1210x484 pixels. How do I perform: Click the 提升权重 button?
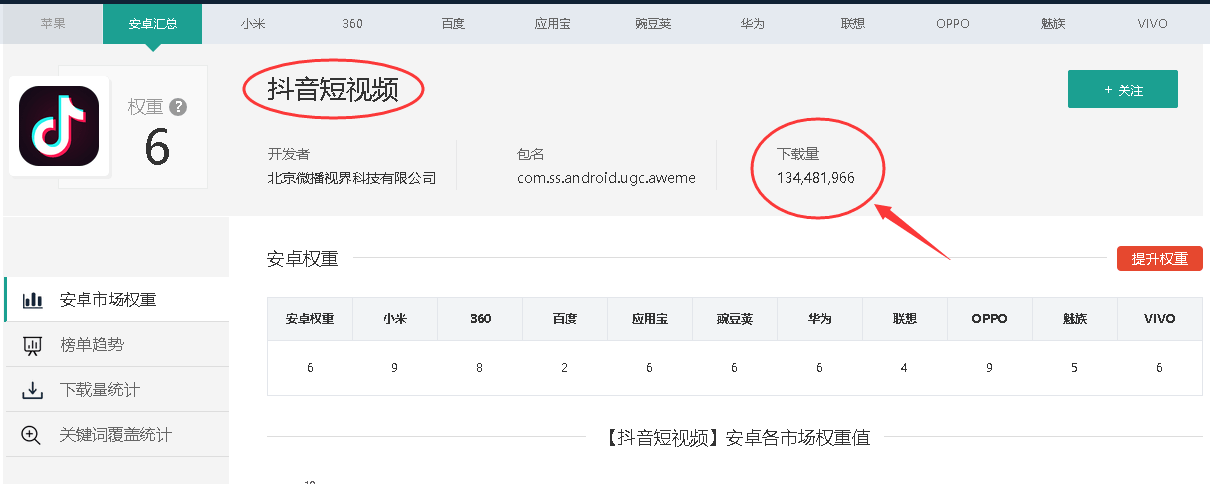coord(1160,259)
